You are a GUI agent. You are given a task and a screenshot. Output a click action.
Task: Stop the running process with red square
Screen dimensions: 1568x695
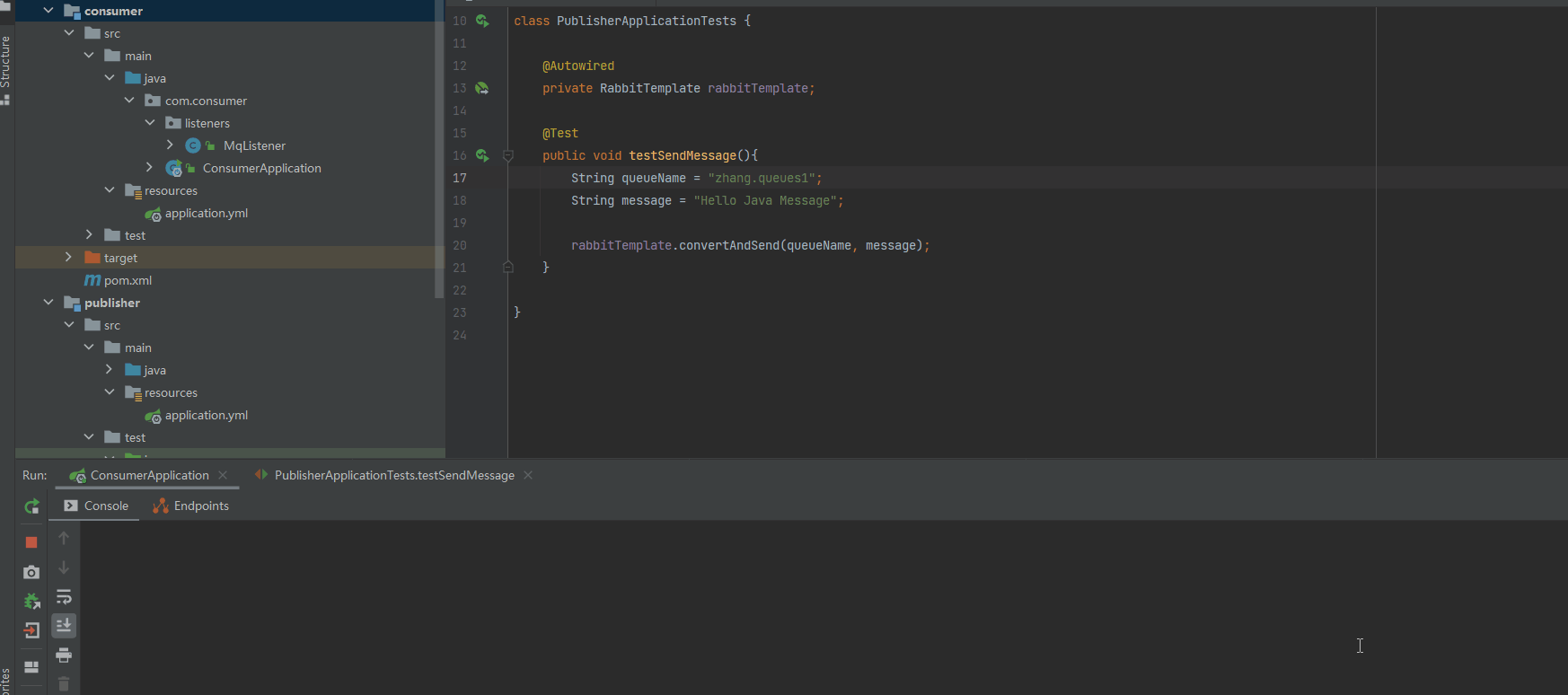(31, 542)
